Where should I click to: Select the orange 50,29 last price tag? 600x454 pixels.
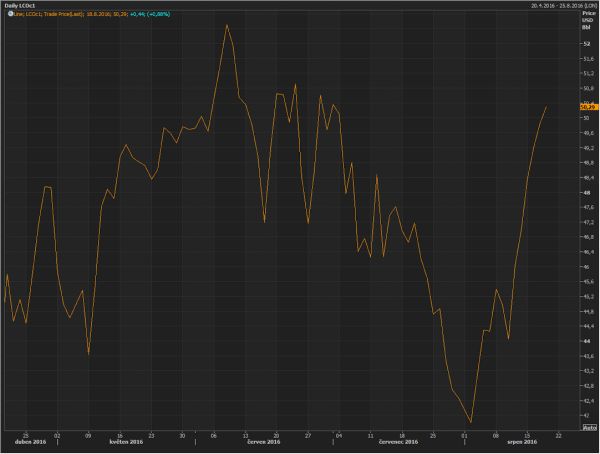(587, 106)
